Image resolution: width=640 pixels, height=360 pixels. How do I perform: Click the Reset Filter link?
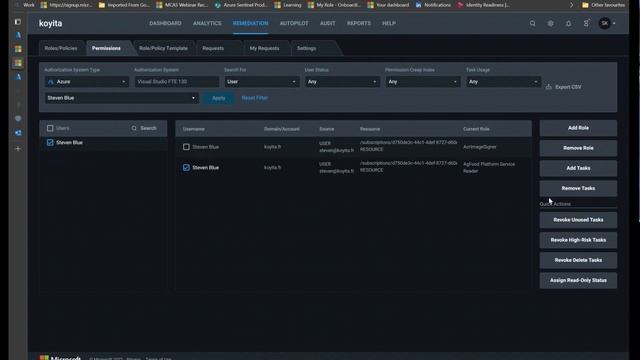pyautogui.click(x=255, y=98)
